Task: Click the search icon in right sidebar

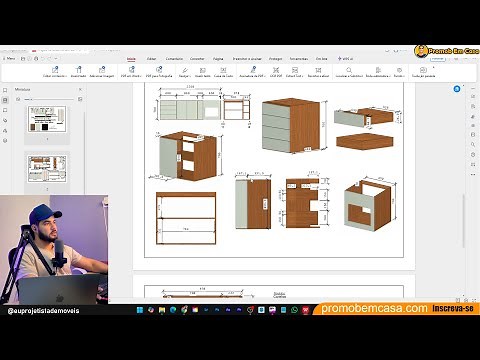Action: [x=473, y=145]
